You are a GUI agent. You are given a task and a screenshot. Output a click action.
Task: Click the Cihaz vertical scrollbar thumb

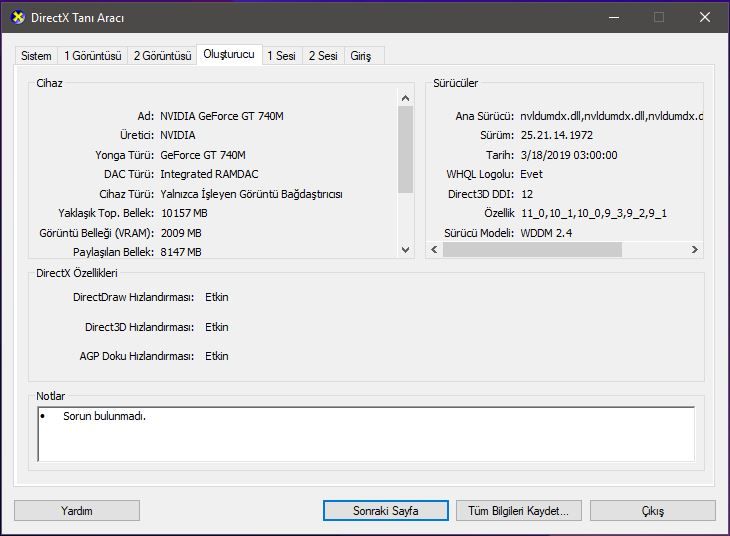pyautogui.click(x=406, y=149)
